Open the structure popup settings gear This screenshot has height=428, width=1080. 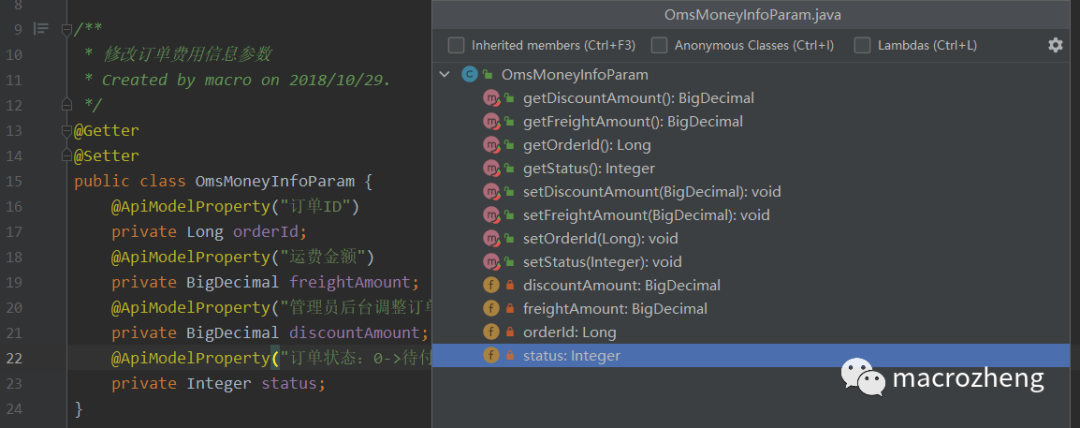tap(1055, 45)
